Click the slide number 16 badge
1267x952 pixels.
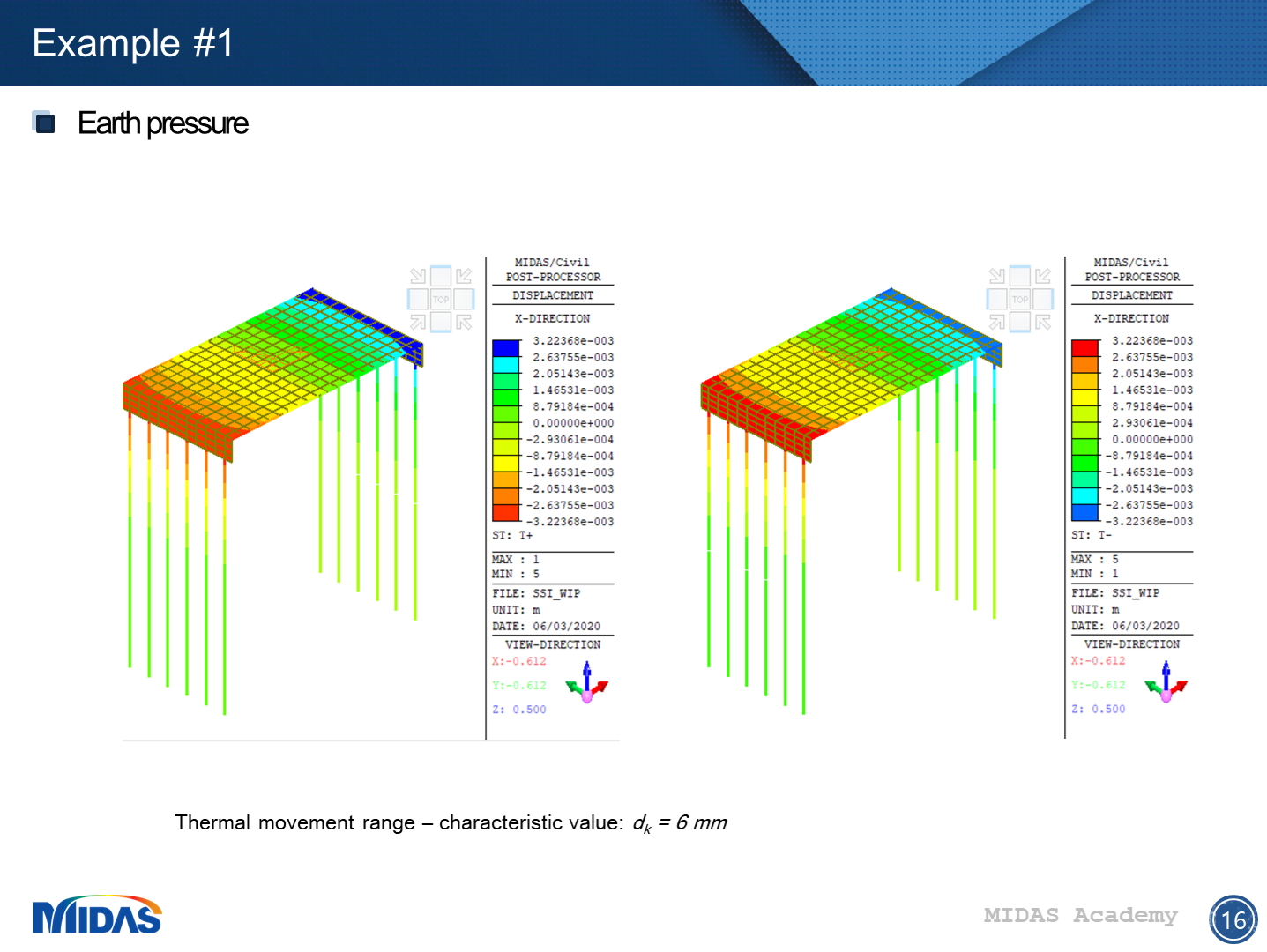[x=1233, y=920]
